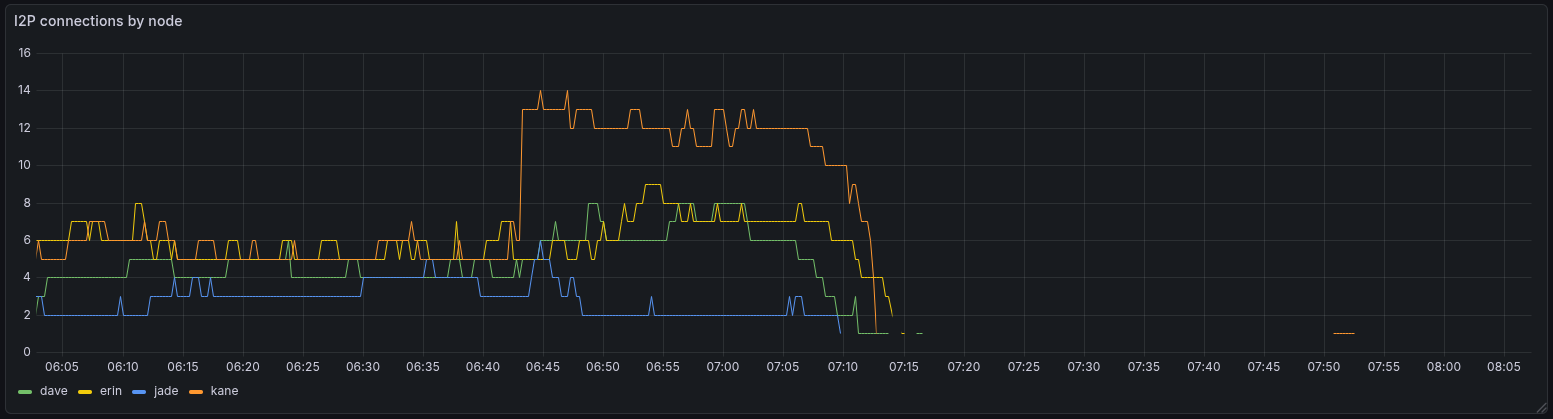1553x419 pixels.
Task: Isolate the jade series via its legend label
Action: (166, 391)
